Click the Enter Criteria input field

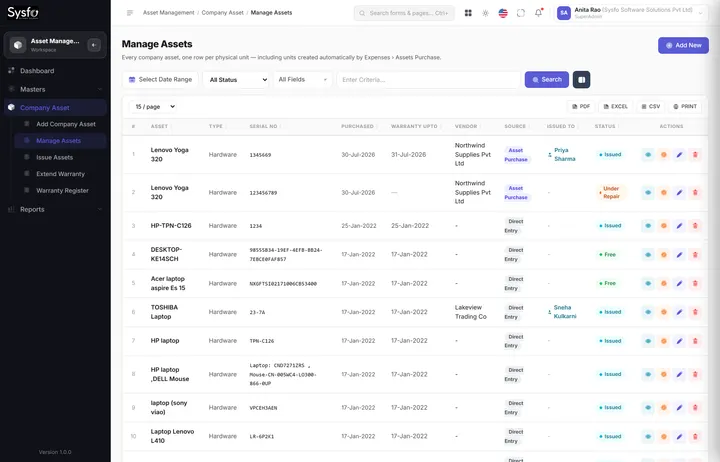tap(428, 79)
